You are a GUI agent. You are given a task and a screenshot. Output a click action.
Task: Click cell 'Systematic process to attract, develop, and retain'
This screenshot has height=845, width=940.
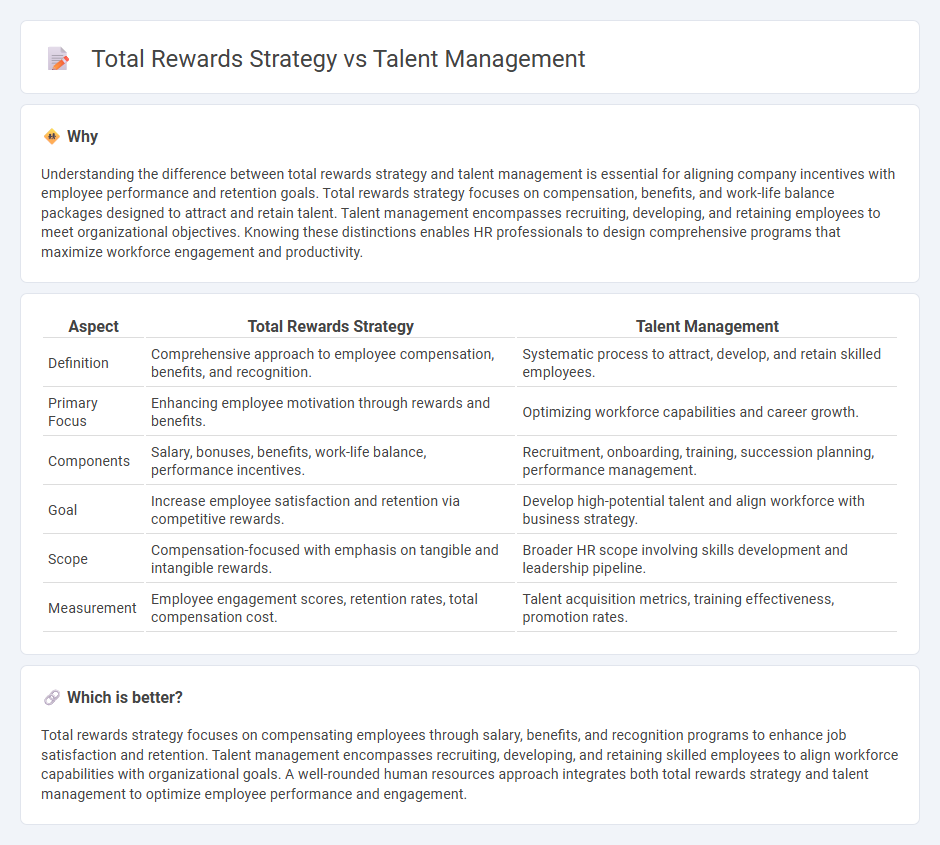707,363
